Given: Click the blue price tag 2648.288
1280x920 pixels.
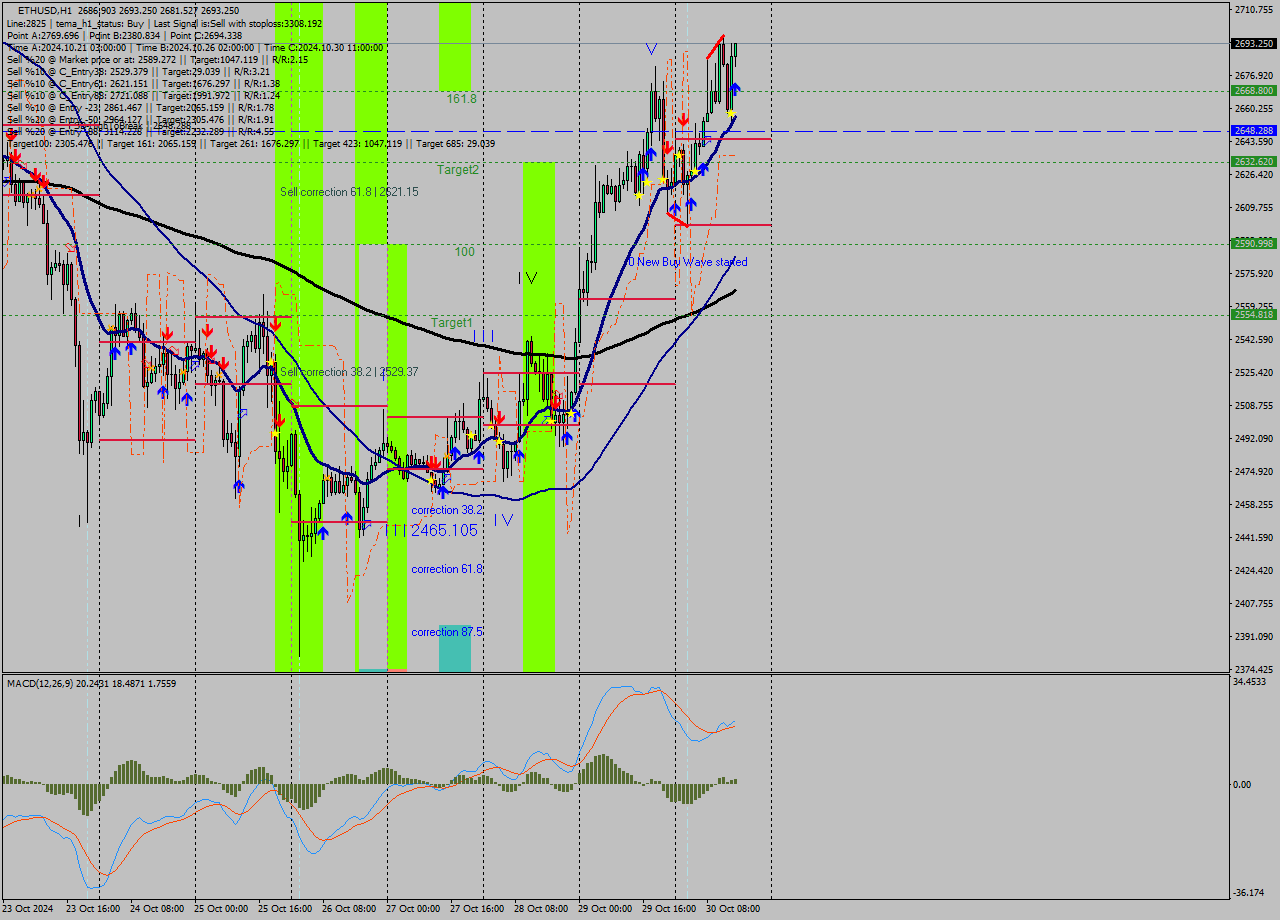Looking at the screenshot, I should (x=1254, y=131).
